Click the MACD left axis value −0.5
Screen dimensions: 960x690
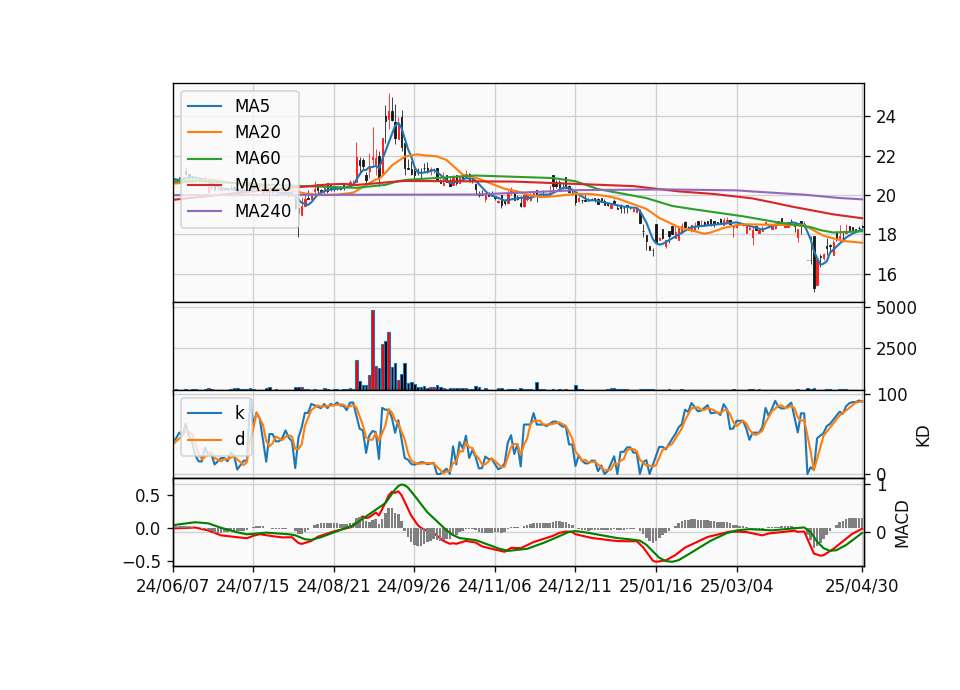141,561
